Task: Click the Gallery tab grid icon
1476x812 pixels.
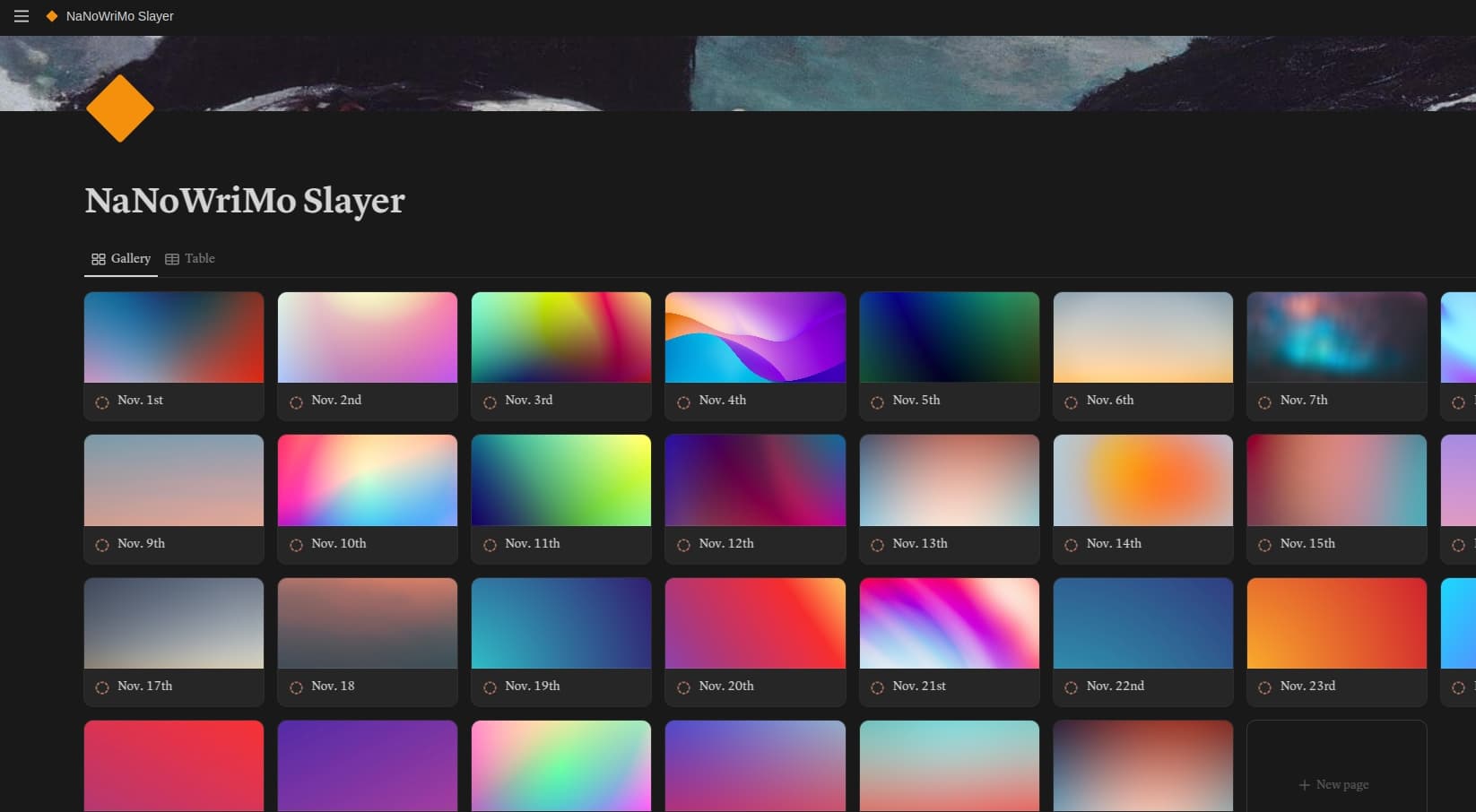Action: [99, 259]
